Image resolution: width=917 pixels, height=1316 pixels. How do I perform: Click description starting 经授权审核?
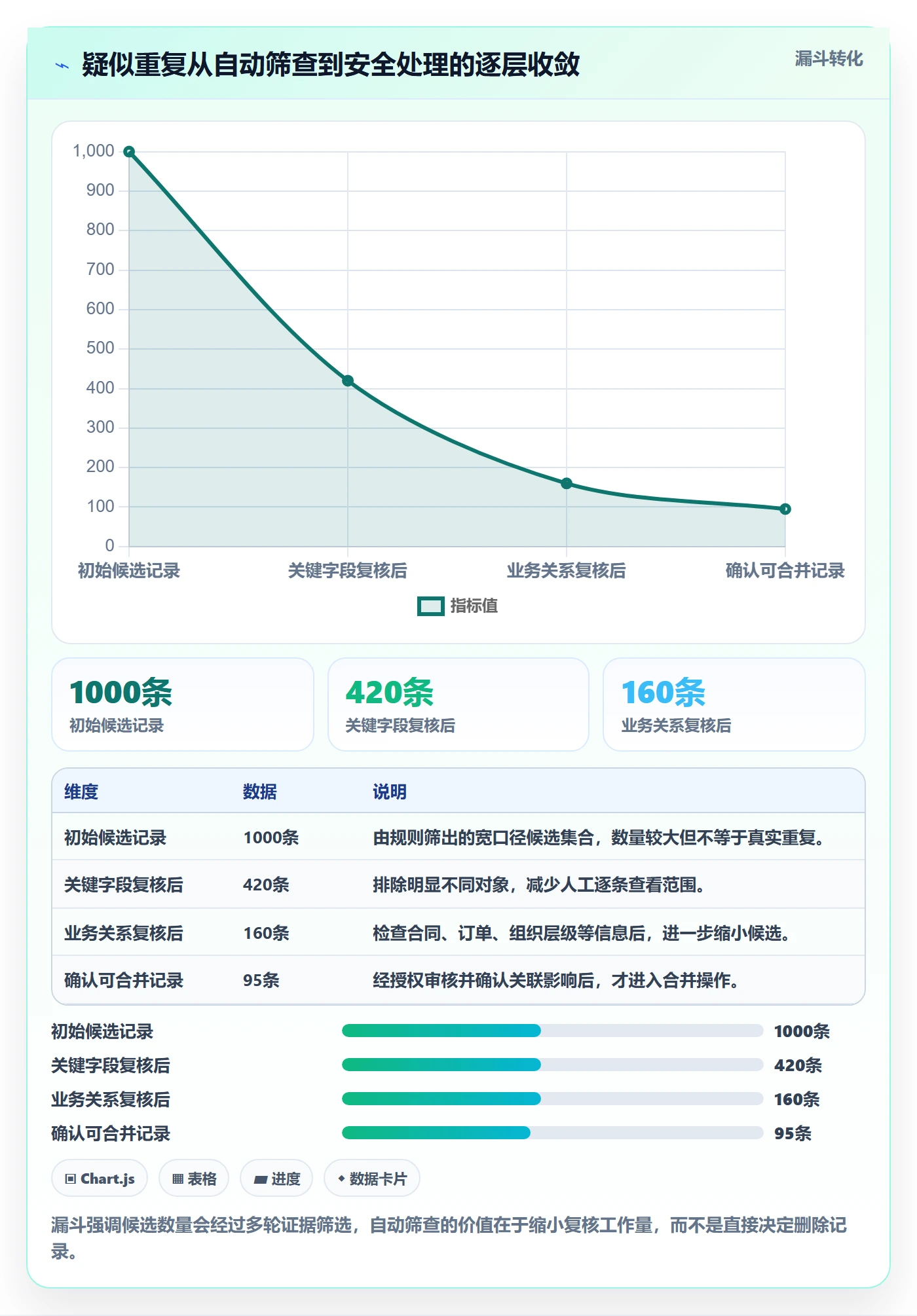click(555, 981)
